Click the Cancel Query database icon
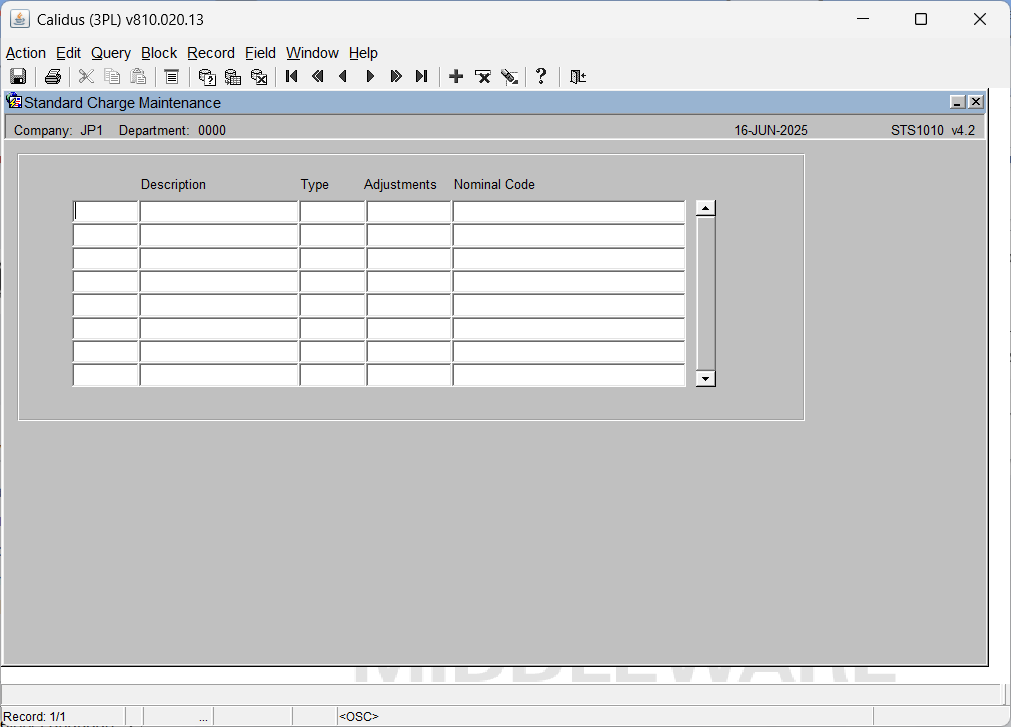The height and width of the screenshot is (727, 1011). point(259,77)
